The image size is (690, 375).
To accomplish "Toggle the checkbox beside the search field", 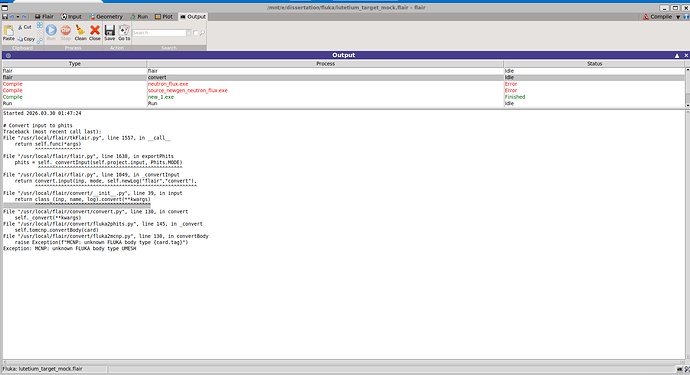I will coord(195,33).
